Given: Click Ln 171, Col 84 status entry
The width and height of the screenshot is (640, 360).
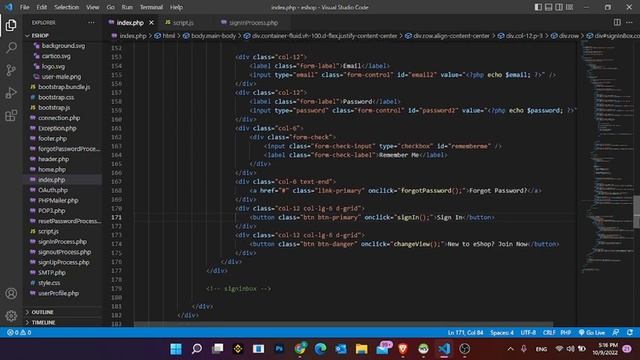Looking at the screenshot, I should [x=465, y=333].
